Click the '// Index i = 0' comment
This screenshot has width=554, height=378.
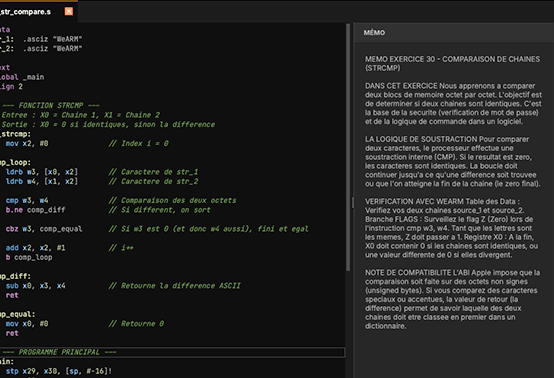[x=138, y=143]
